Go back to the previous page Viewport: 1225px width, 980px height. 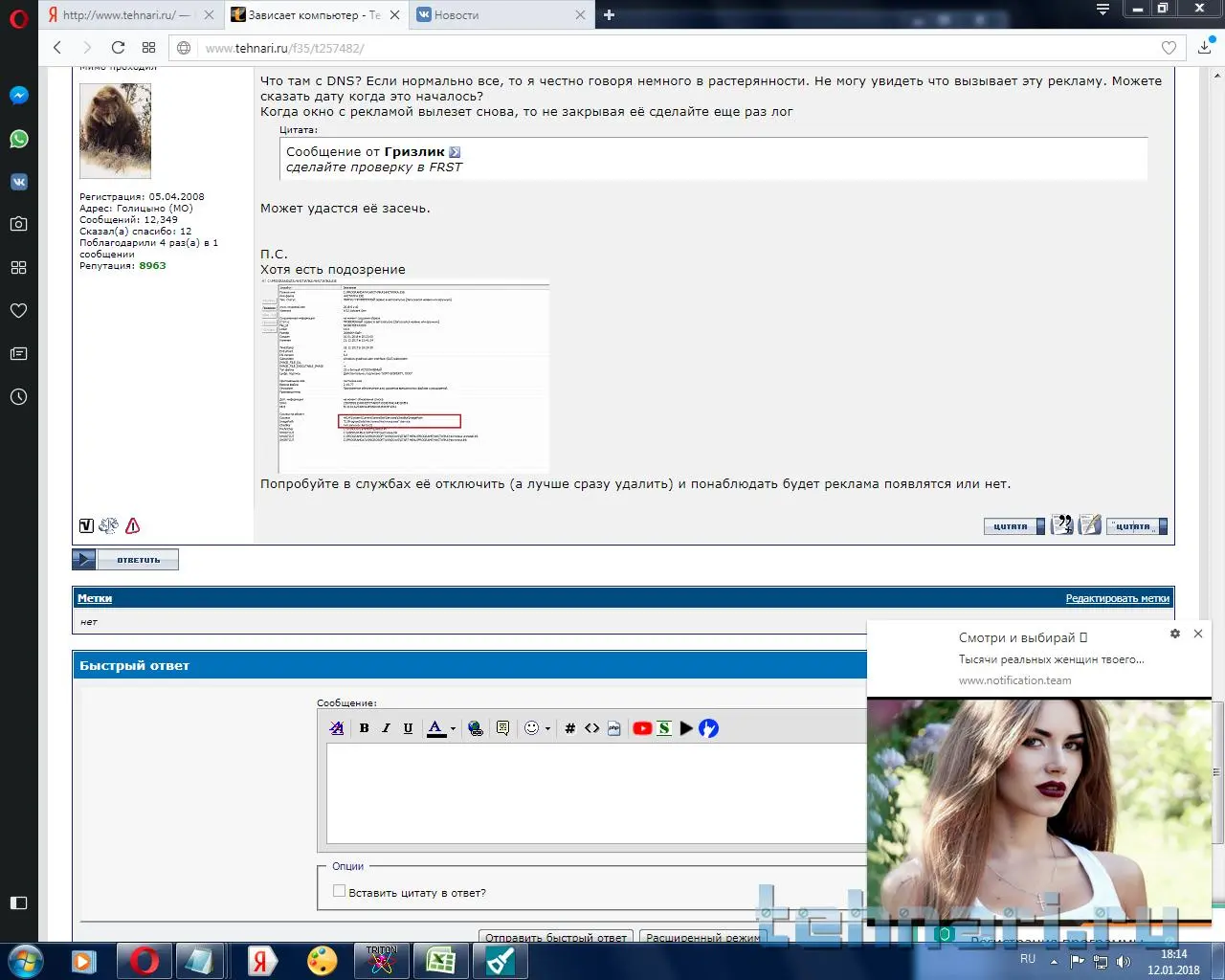coord(57,48)
